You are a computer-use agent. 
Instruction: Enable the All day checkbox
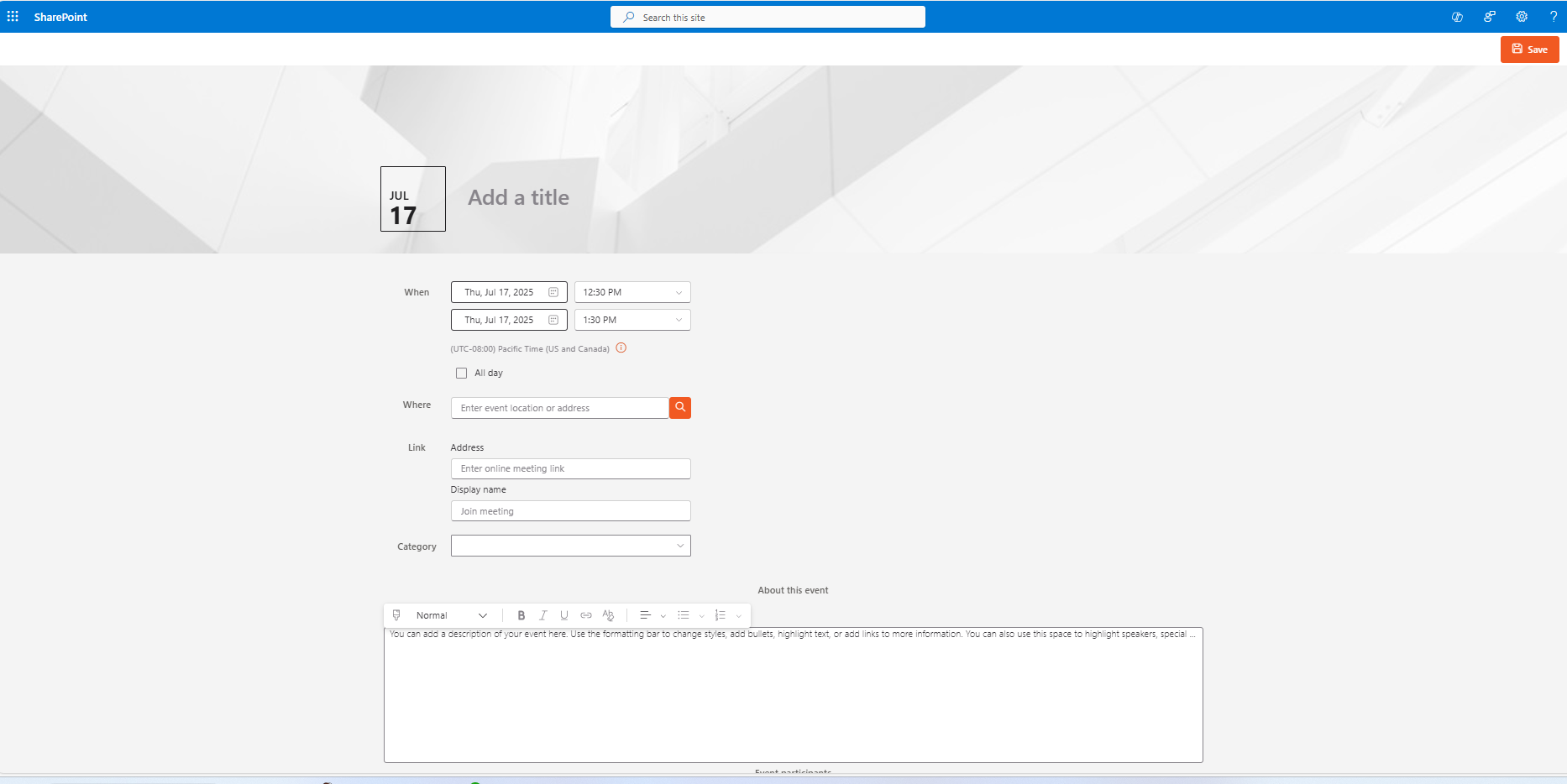[462, 374]
